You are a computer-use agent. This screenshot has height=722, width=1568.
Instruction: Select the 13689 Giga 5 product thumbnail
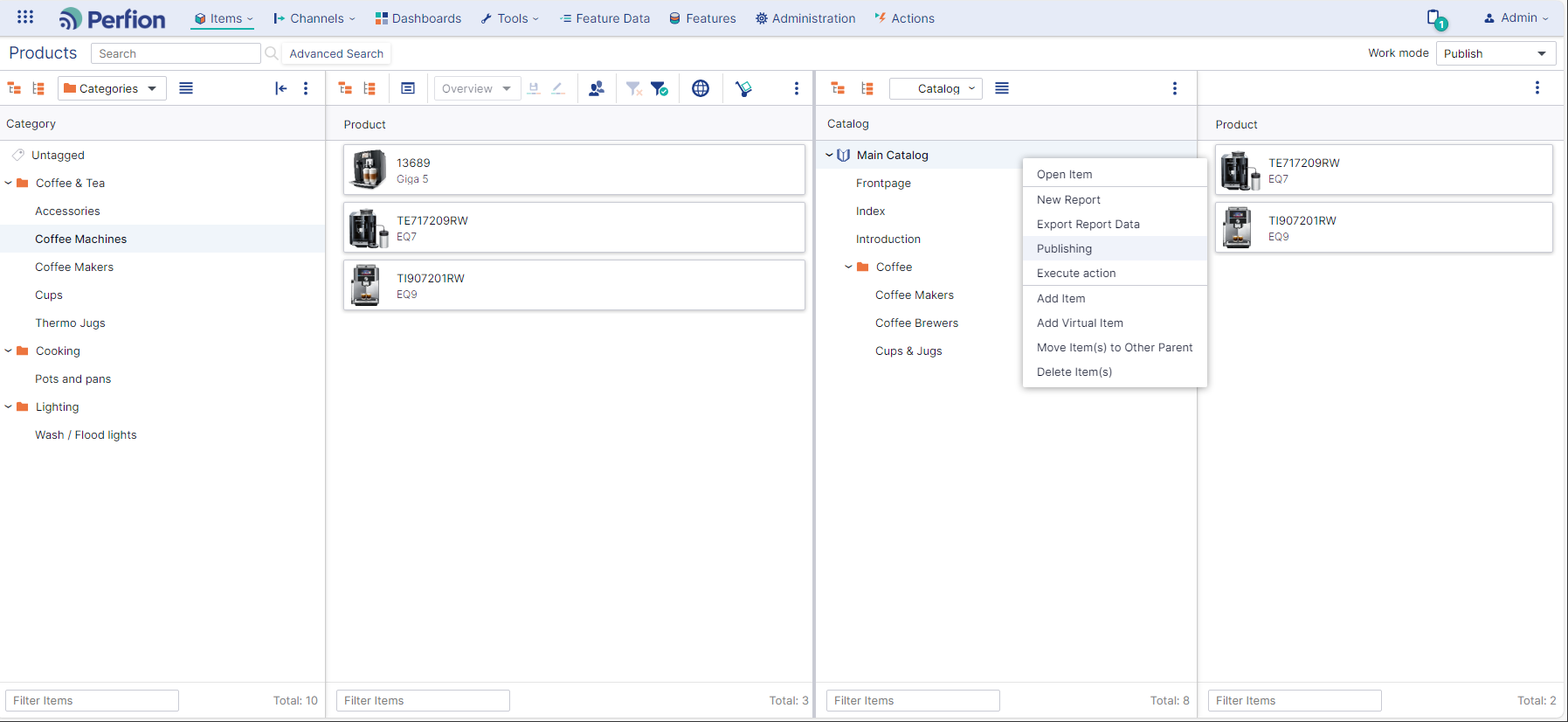[368, 170]
